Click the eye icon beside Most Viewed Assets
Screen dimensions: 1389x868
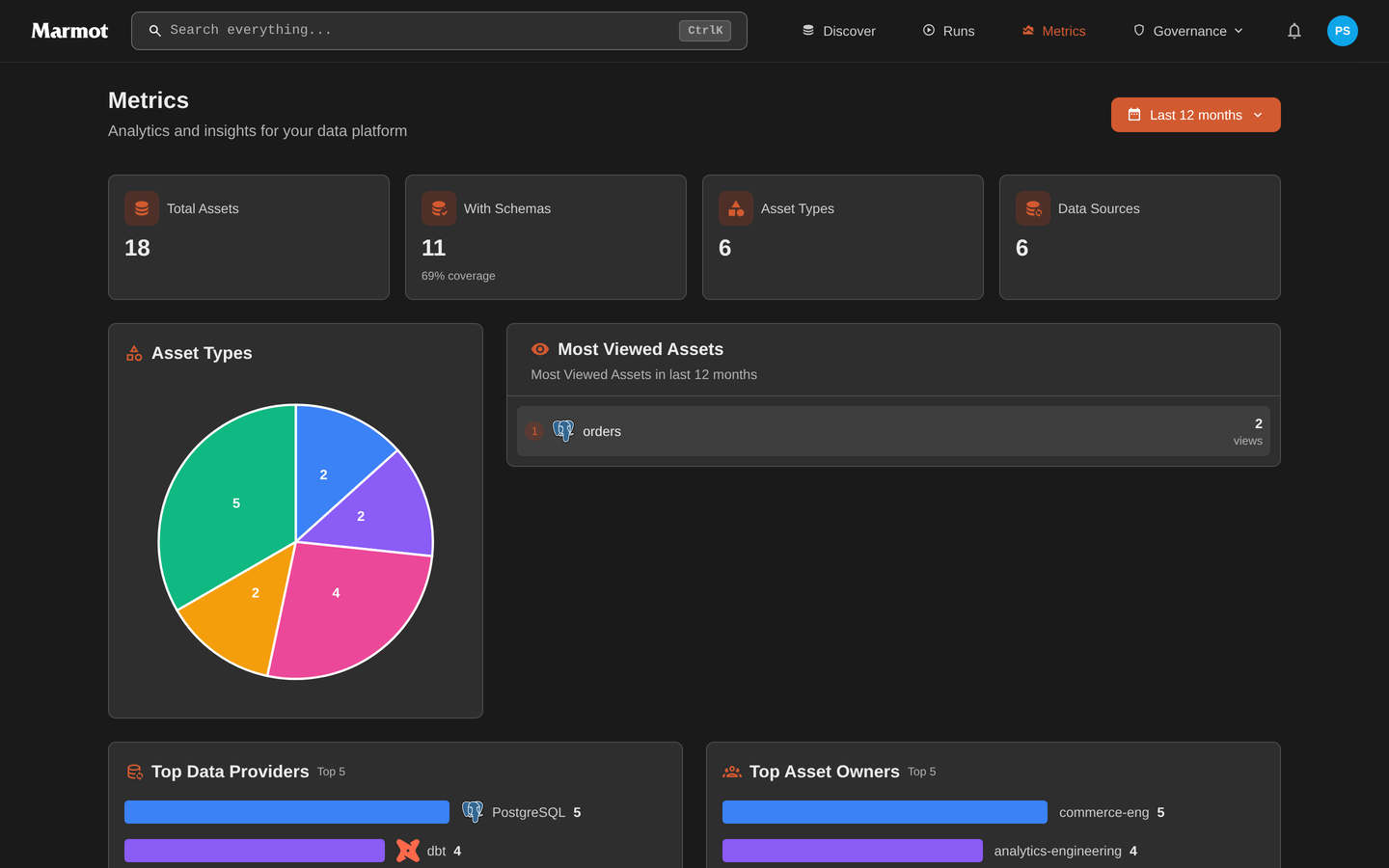point(540,349)
